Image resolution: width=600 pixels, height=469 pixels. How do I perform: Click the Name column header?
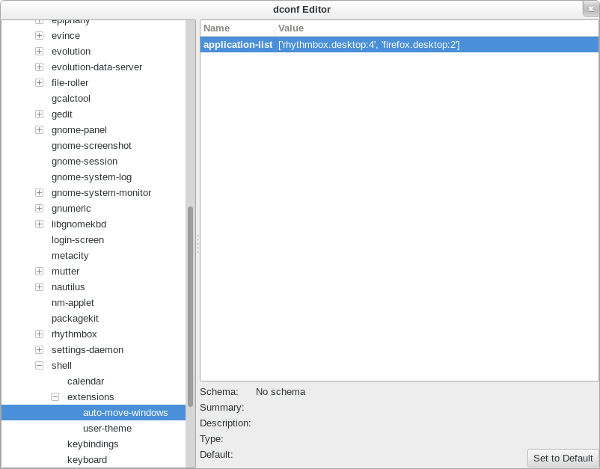click(217, 28)
